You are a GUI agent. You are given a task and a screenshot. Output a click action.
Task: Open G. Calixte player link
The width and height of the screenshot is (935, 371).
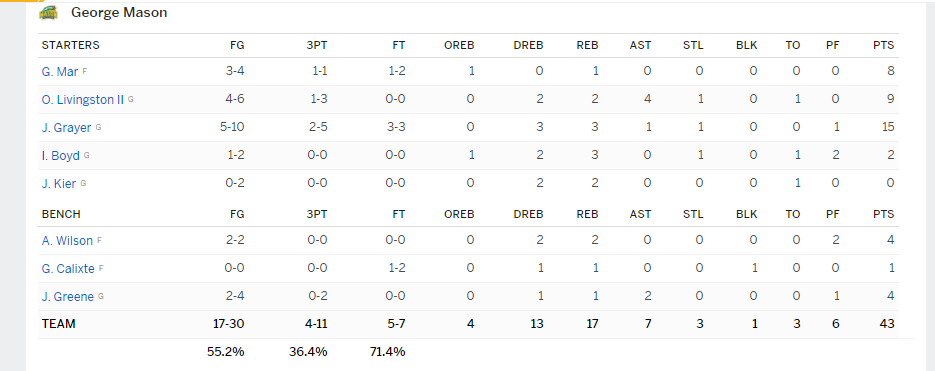68,269
